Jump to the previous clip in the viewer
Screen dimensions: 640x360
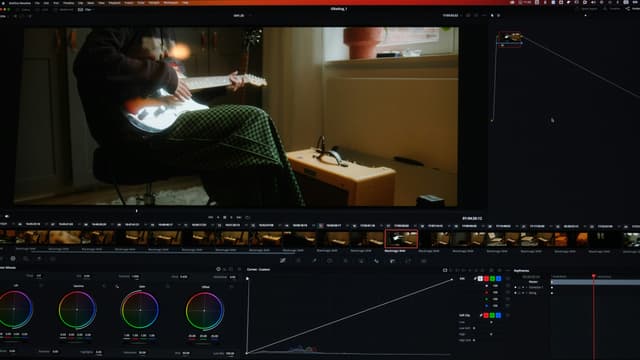(211, 218)
